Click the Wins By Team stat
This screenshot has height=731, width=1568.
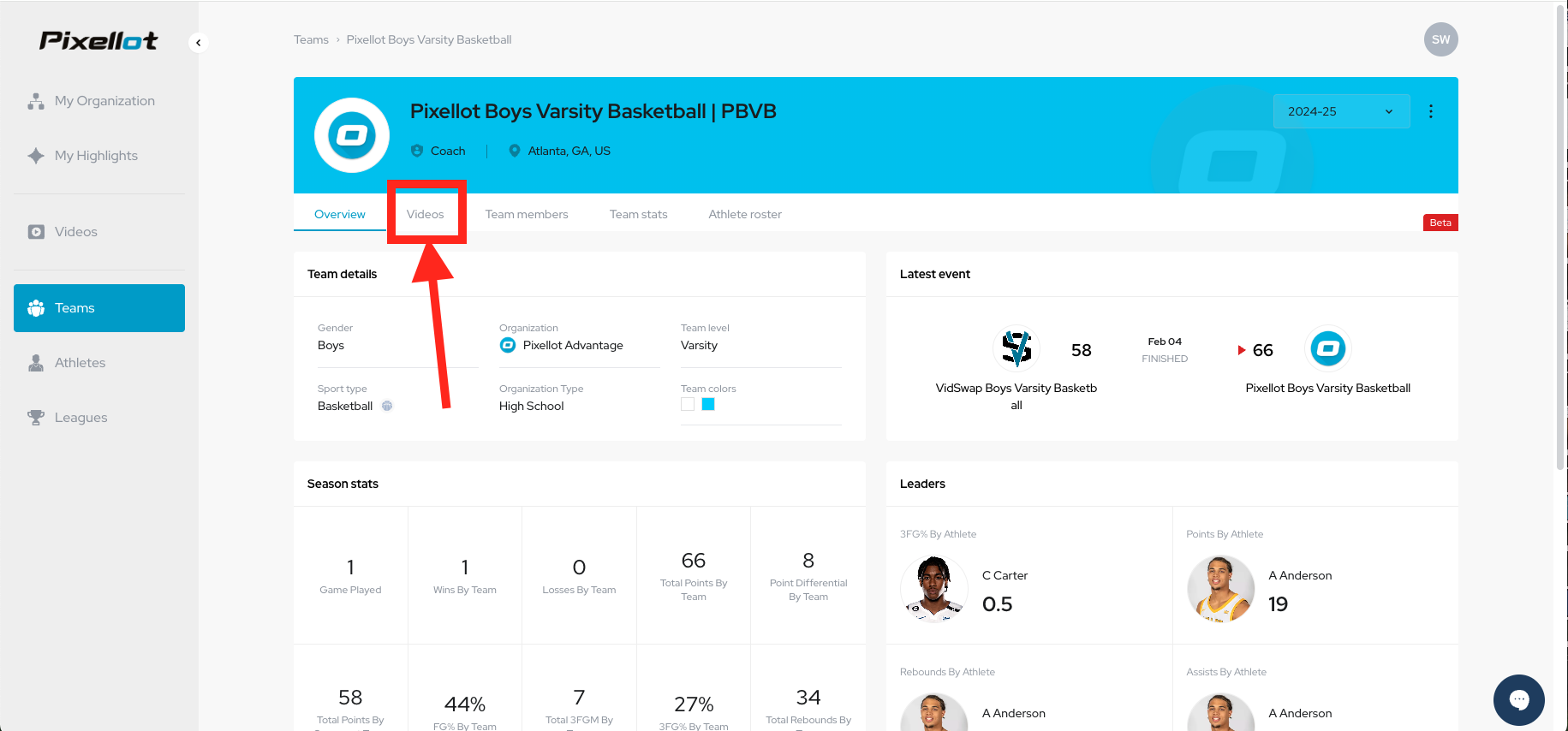pyautogui.click(x=465, y=575)
